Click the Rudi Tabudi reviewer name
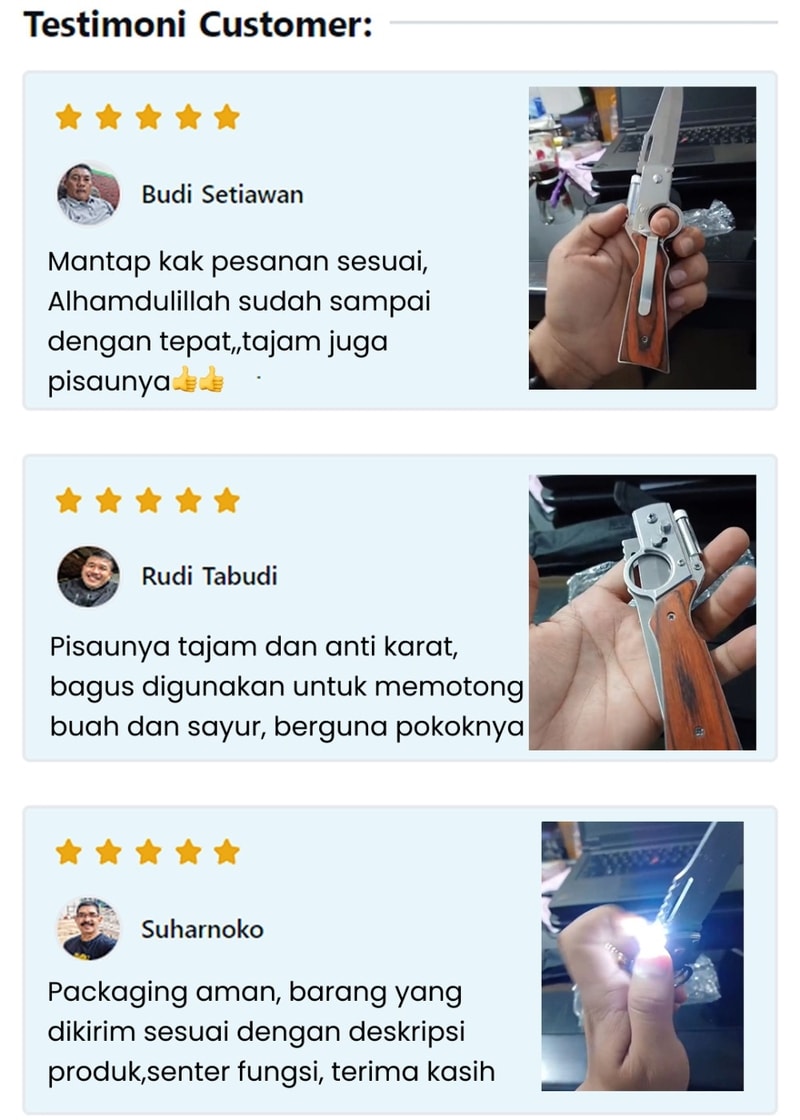Viewport: 800px width, 1120px height. pyautogui.click(x=209, y=576)
